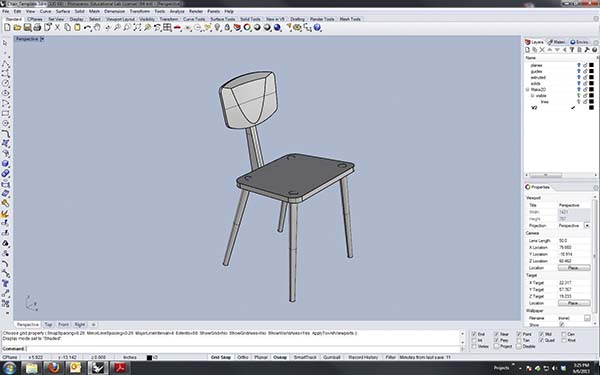The image size is (600, 375).
Task: Click the red car Set View icon
Action: click(x=177, y=28)
